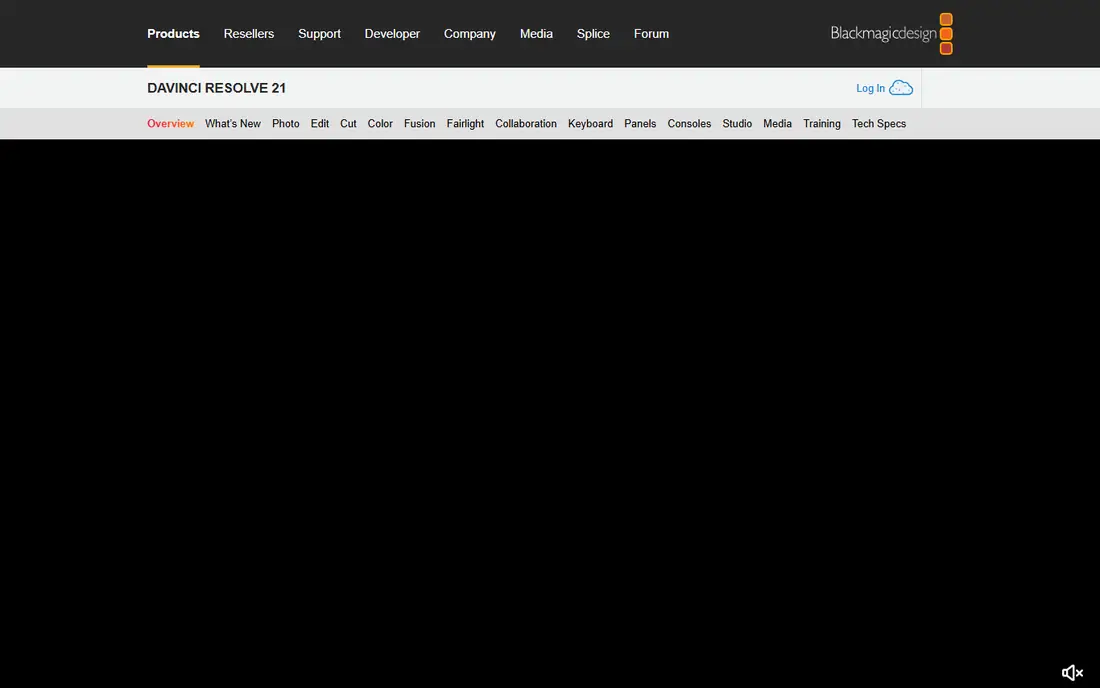
Task: Unmute the video with the speaker icon
Action: [1072, 673]
